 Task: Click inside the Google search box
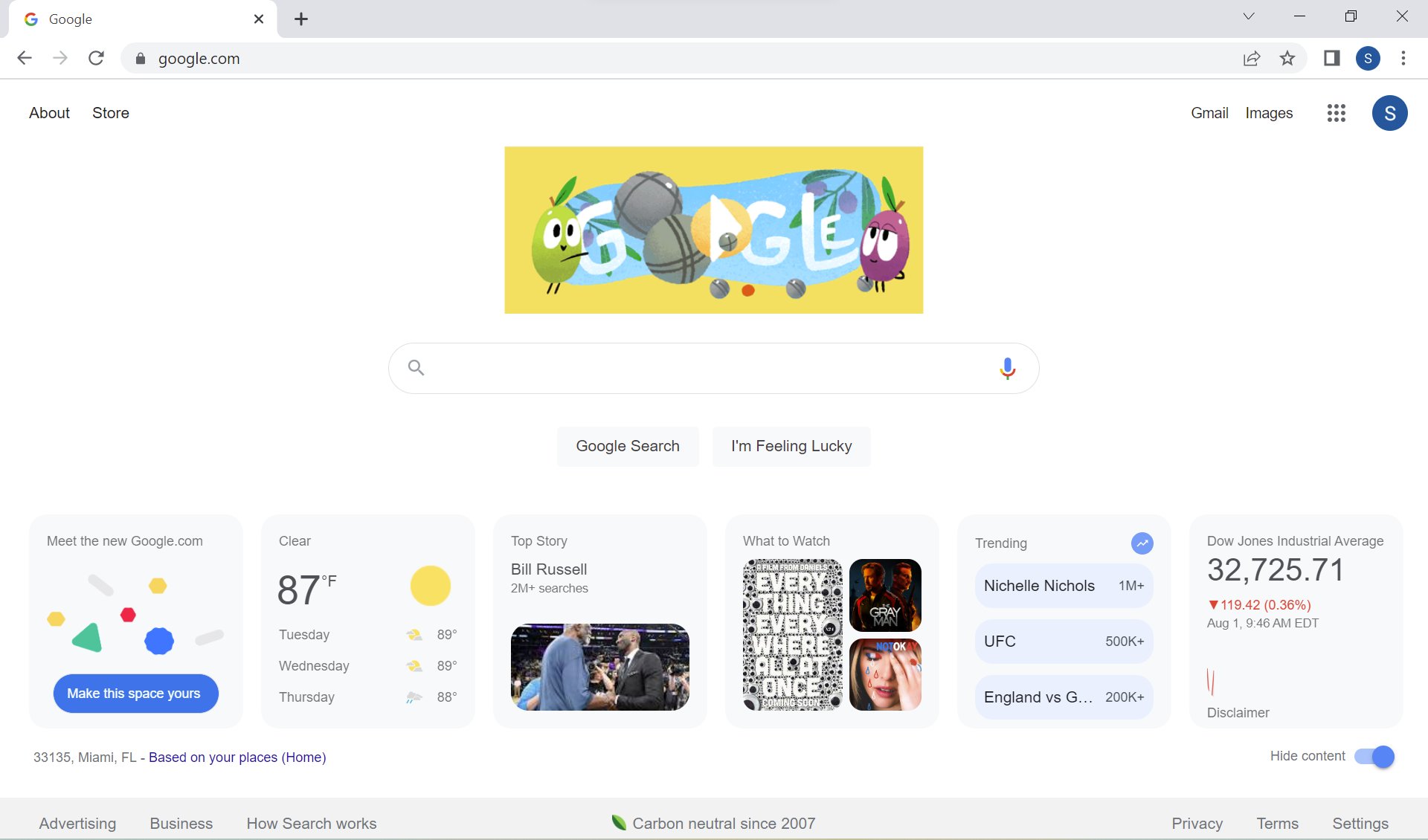[707, 368]
